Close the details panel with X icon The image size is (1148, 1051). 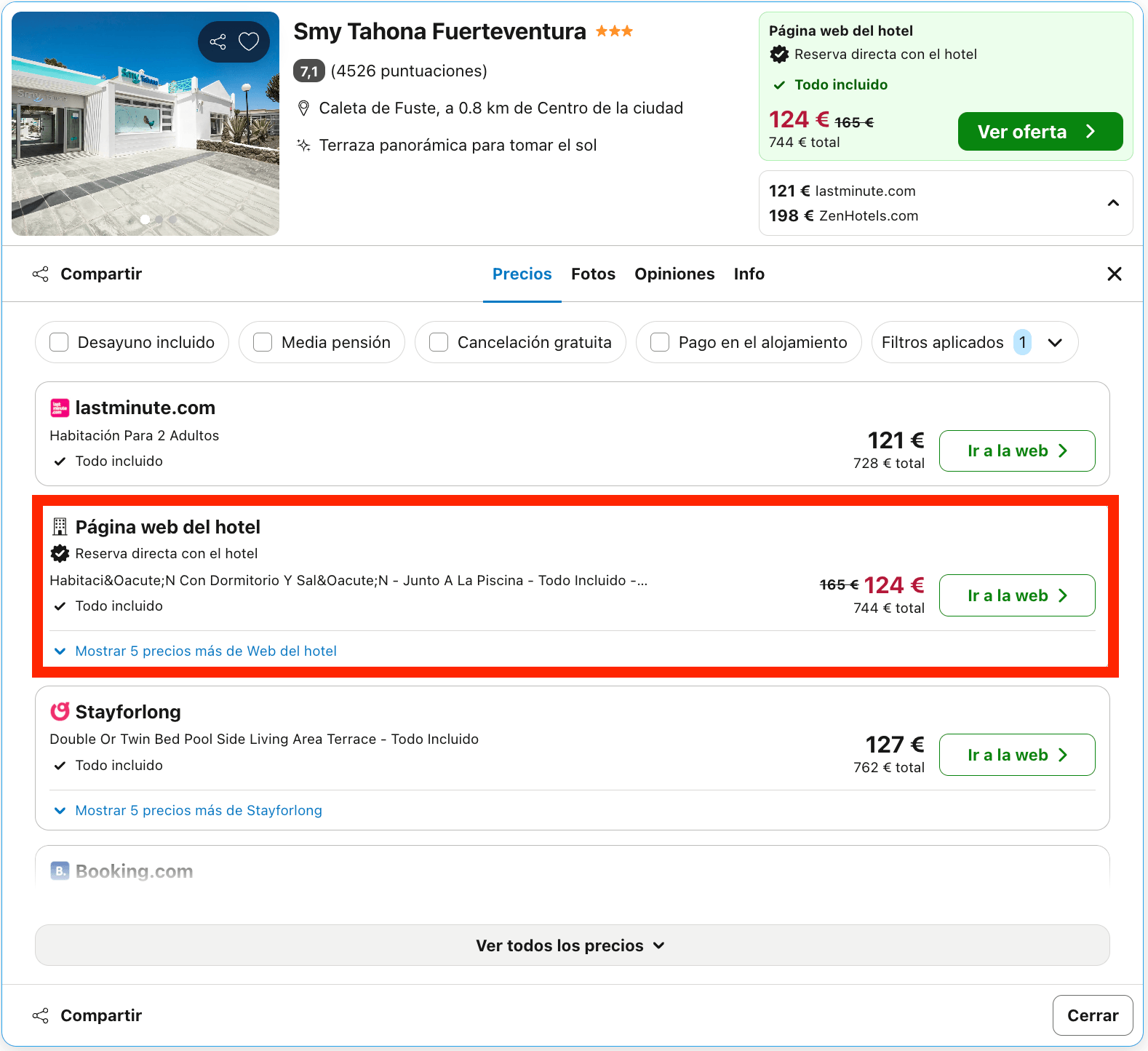[1114, 274]
